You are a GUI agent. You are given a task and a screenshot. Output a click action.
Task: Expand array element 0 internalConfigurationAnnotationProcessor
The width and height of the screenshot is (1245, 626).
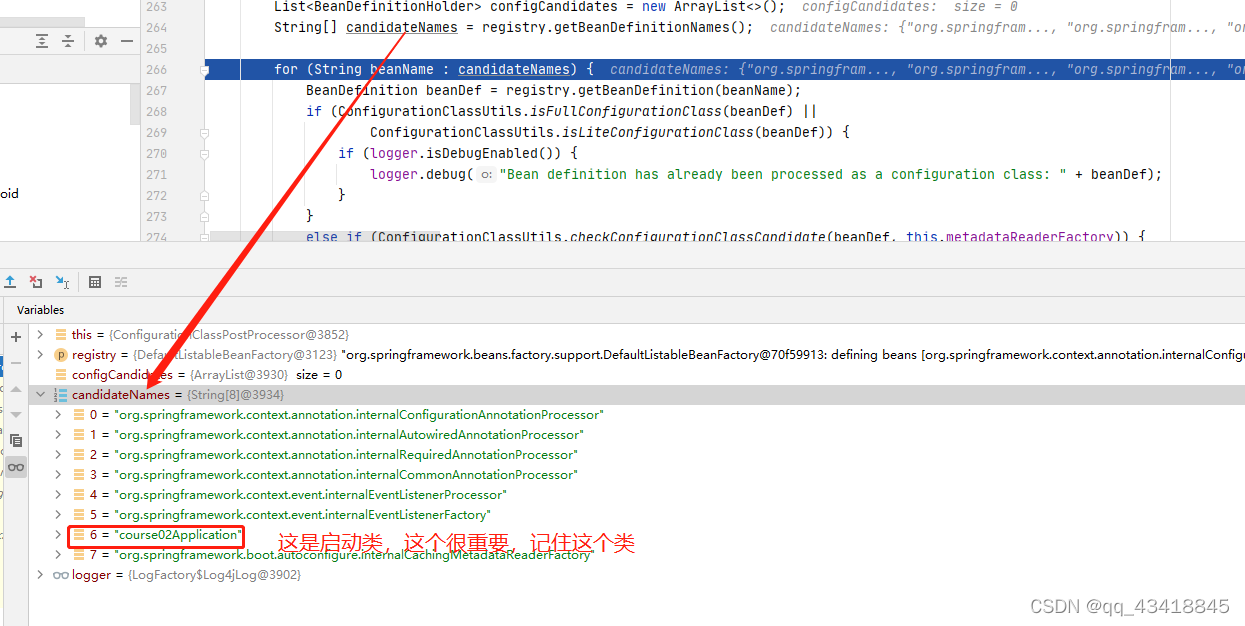tap(59, 415)
